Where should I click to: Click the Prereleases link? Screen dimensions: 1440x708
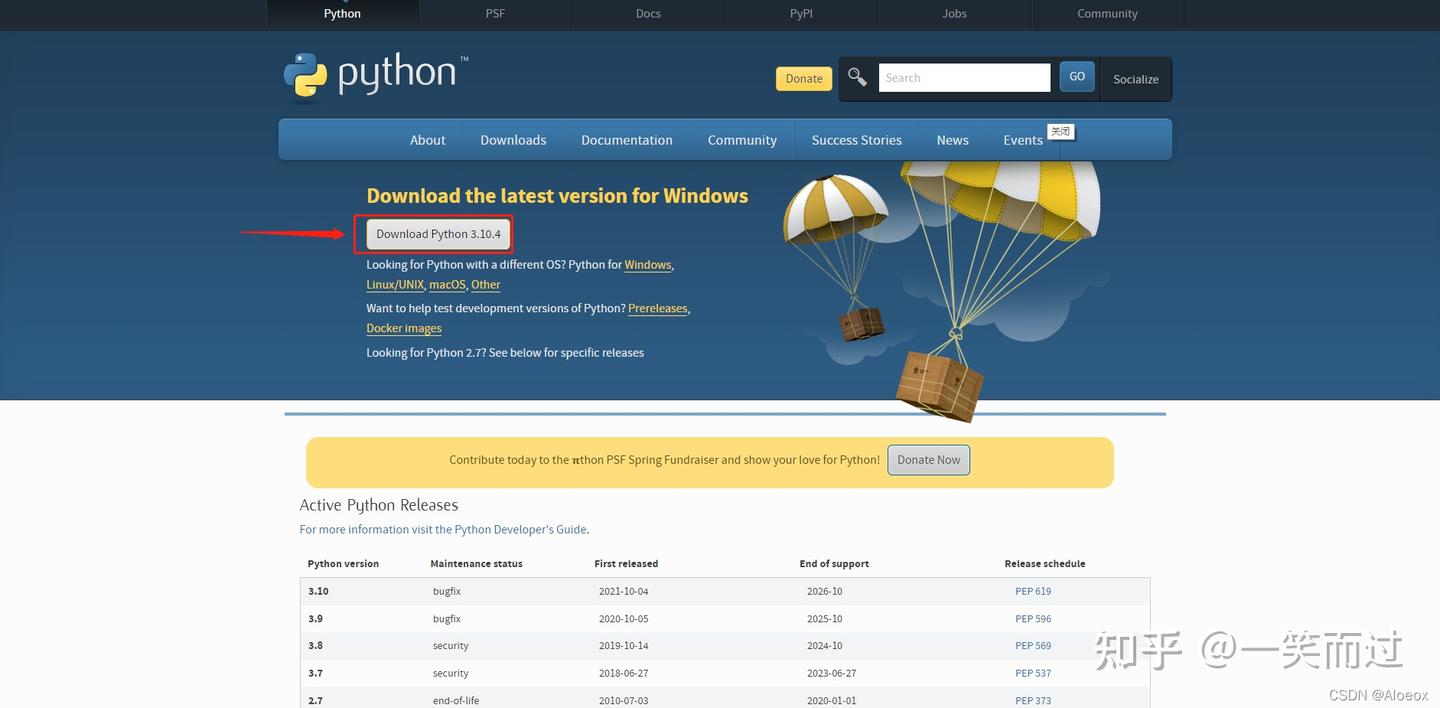point(657,308)
